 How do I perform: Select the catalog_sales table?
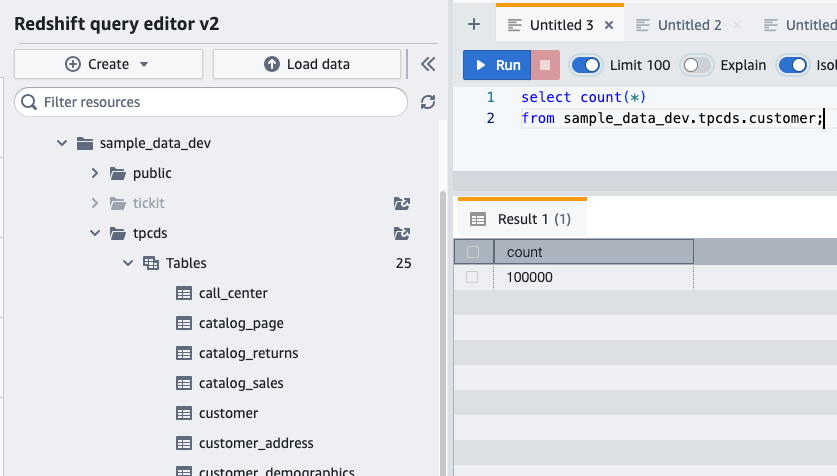tap(241, 383)
